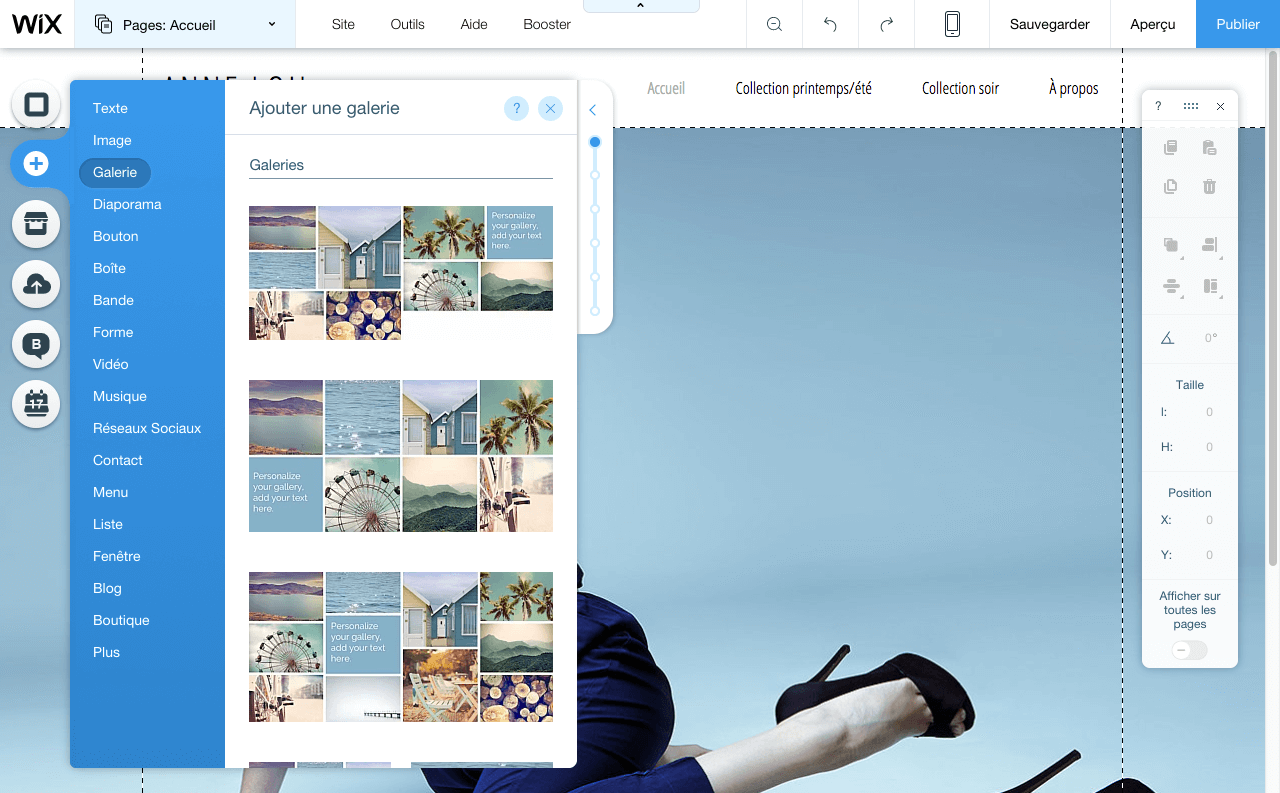Toggle 'Afficher sur toutes les pages' switch
The height and width of the screenshot is (793, 1280).
coord(1189,650)
